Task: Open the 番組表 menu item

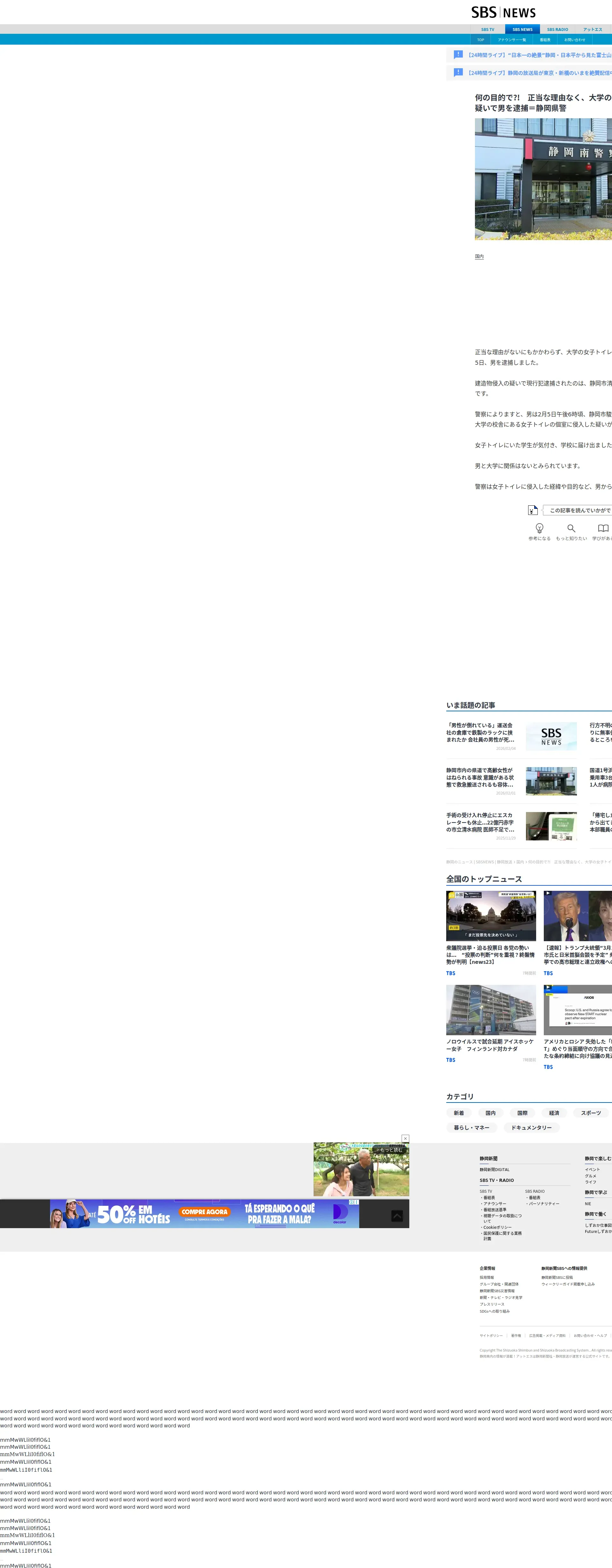Action: click(x=544, y=40)
